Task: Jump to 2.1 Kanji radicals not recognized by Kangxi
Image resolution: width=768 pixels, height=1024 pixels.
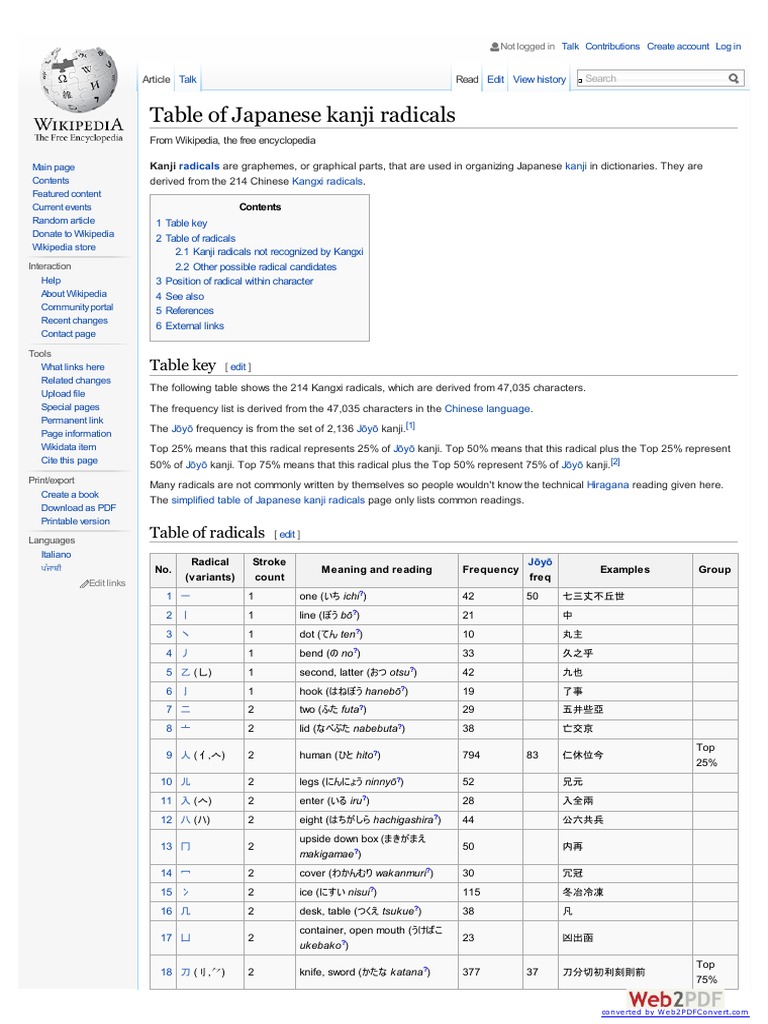Action: [269, 252]
